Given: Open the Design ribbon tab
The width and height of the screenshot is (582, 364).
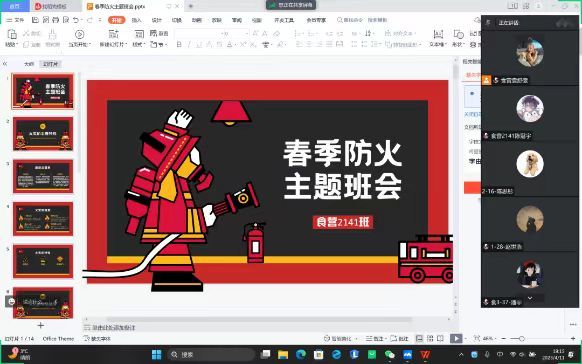Looking at the screenshot, I should click(157, 20).
